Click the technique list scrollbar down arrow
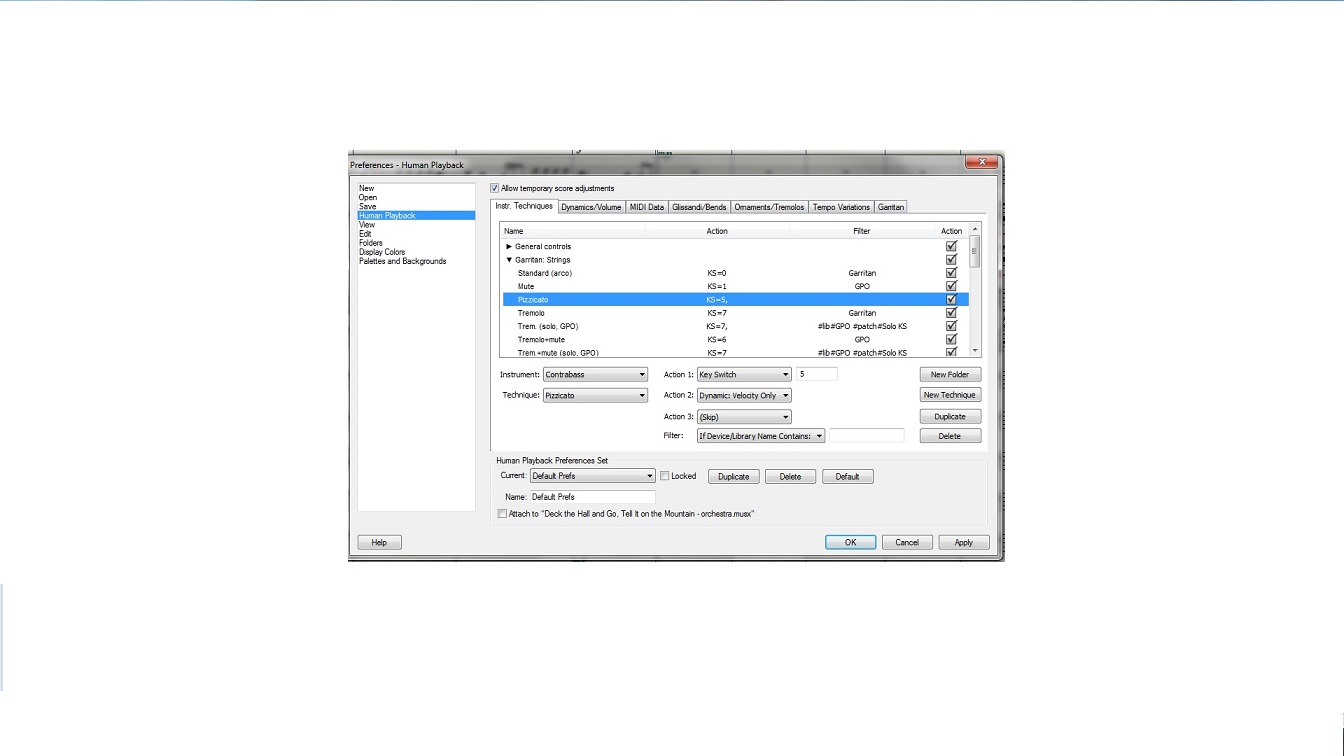The height and width of the screenshot is (756, 1344). pyautogui.click(x=975, y=351)
